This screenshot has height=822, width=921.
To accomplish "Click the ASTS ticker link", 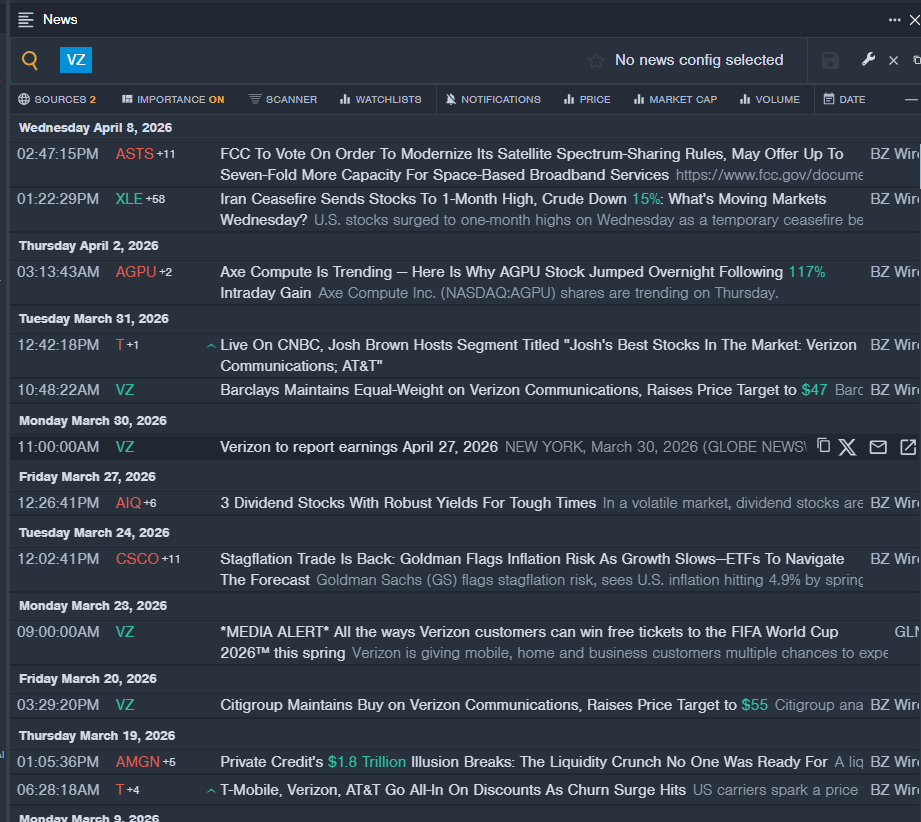I will point(134,154).
